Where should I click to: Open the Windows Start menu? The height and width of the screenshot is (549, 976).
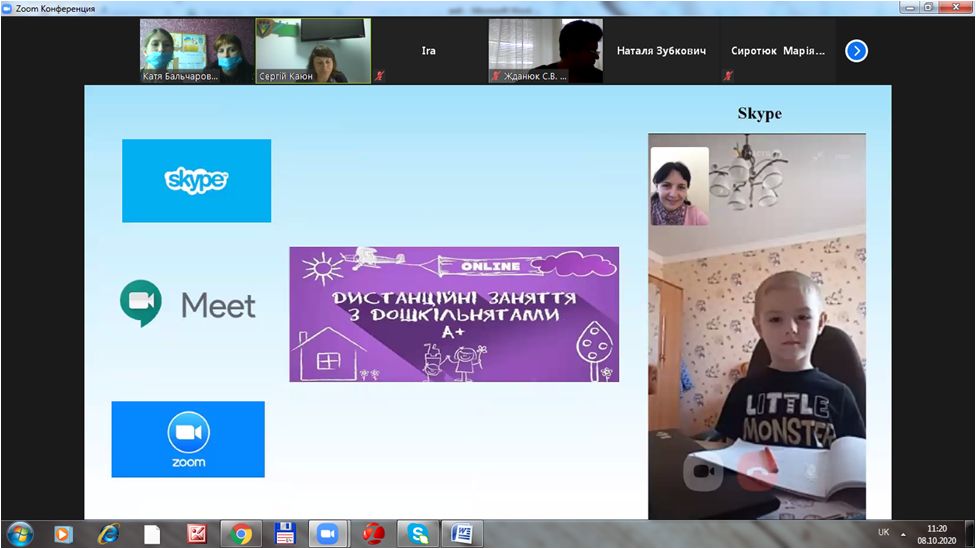tap(20, 534)
